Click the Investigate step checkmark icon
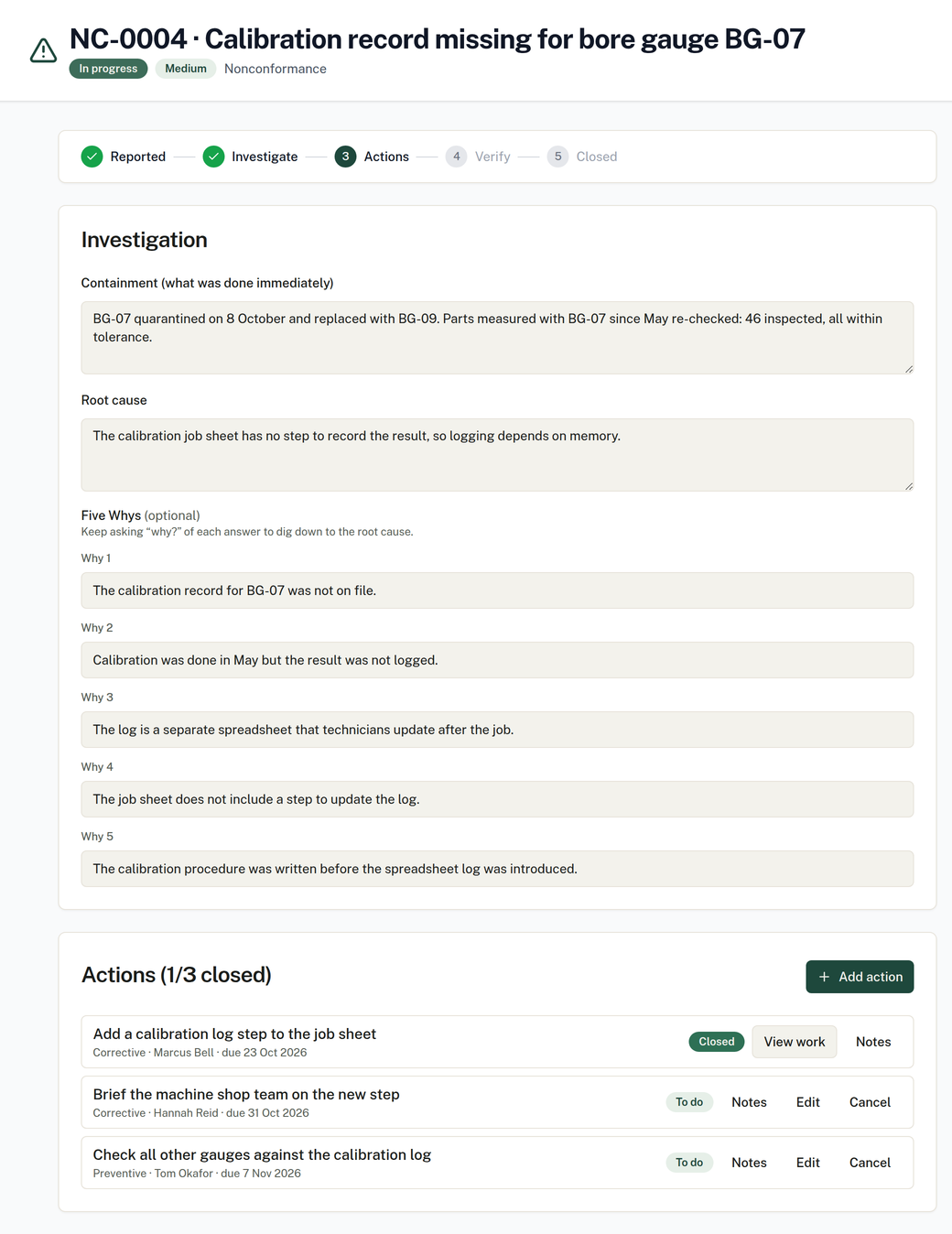952x1234 pixels. coord(213,157)
